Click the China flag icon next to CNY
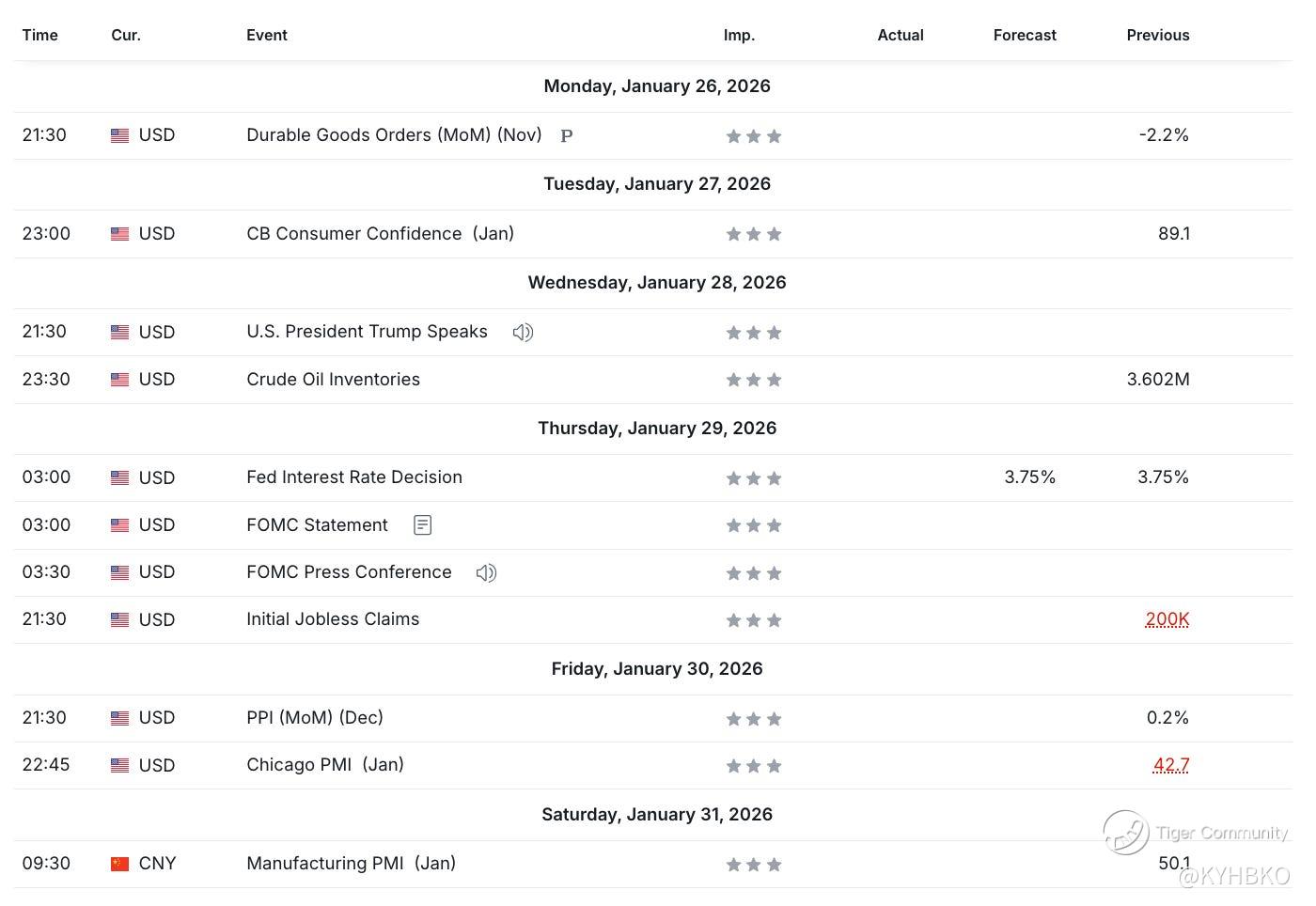Viewport: 1316px width, 906px height. (x=119, y=864)
